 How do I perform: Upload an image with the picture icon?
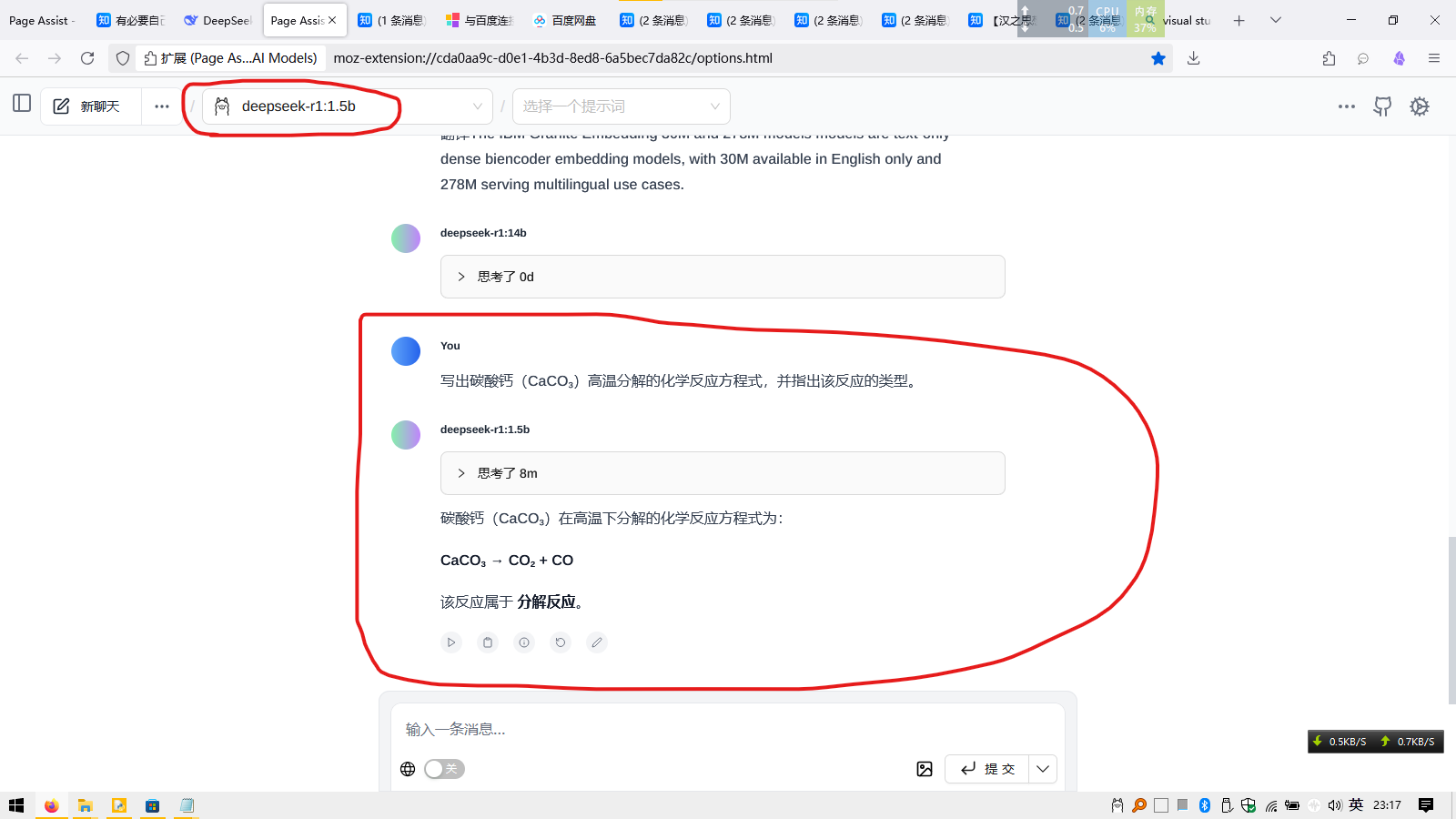click(925, 769)
